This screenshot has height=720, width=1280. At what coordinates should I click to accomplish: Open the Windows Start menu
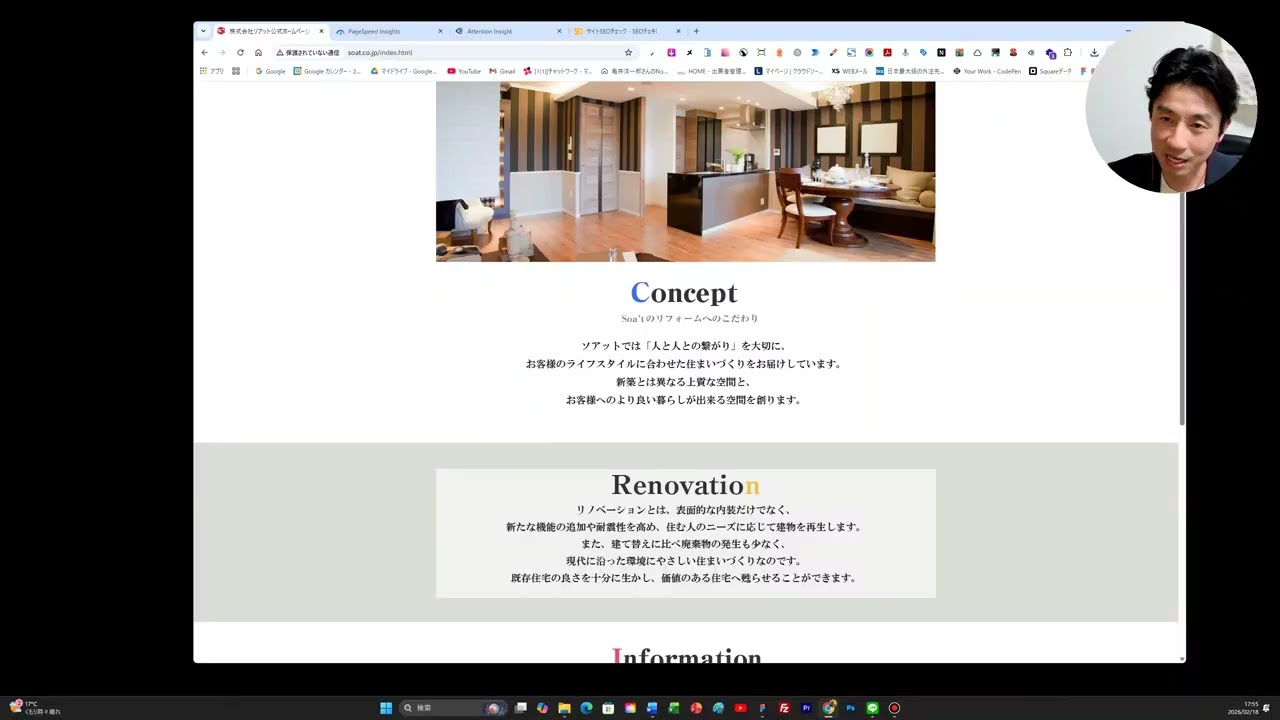386,708
